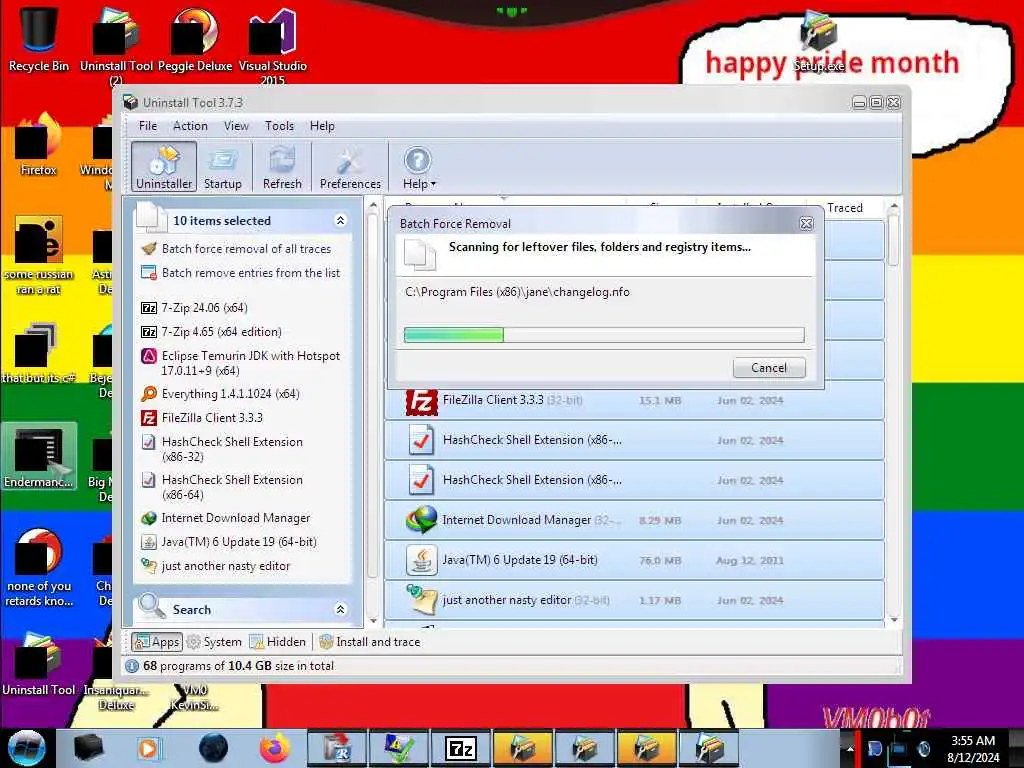The height and width of the screenshot is (768, 1024).
Task: Show hidden system tray icons
Action: coord(850,749)
